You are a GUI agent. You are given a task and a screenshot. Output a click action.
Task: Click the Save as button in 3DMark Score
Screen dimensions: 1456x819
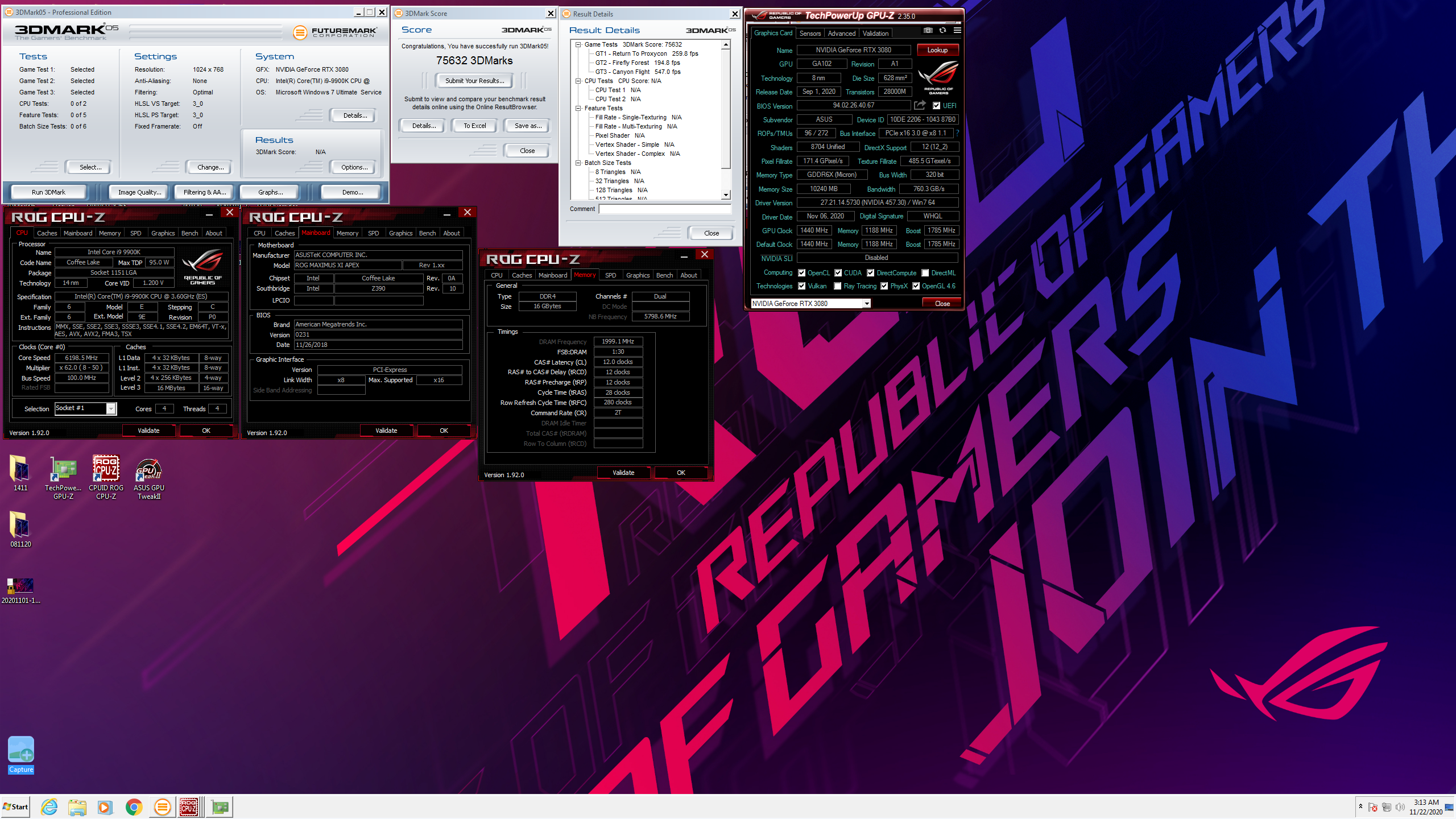pyautogui.click(x=527, y=126)
